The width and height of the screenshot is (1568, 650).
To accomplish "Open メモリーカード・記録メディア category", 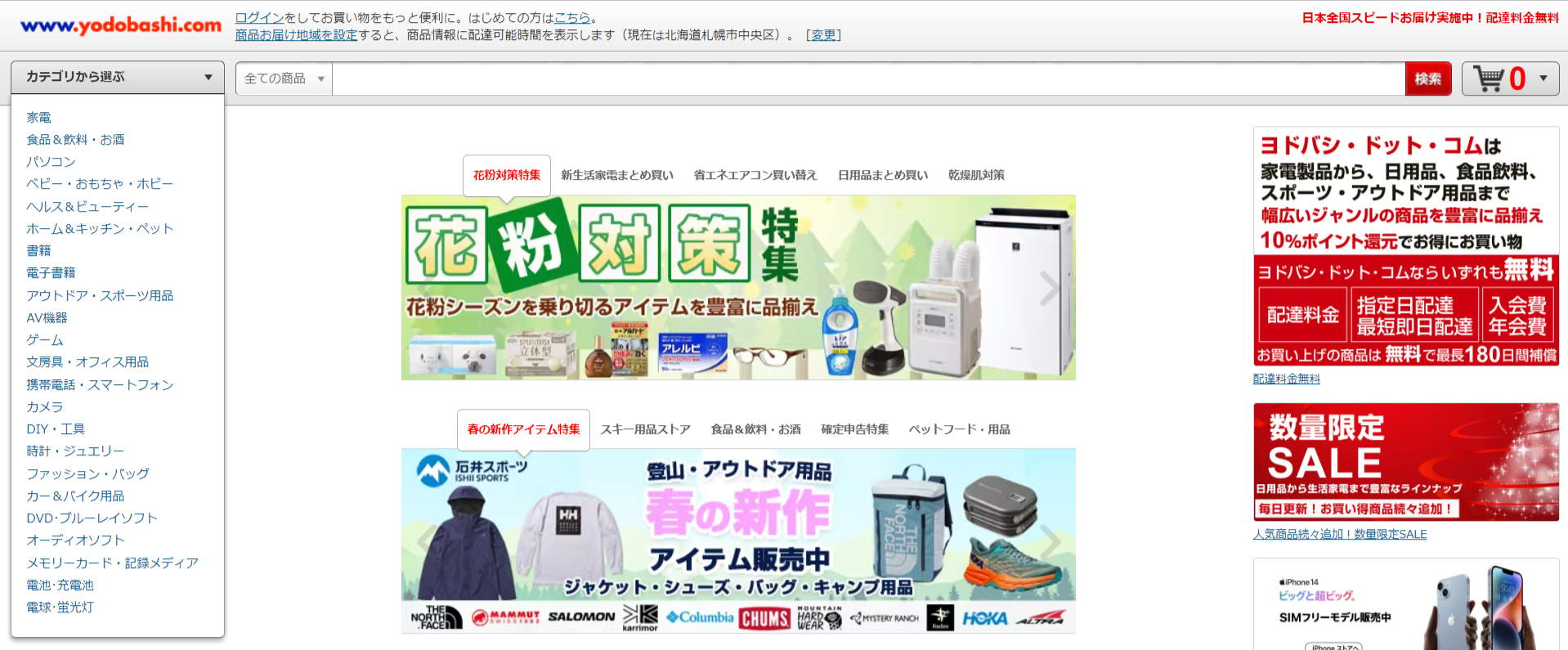I will coord(112,563).
